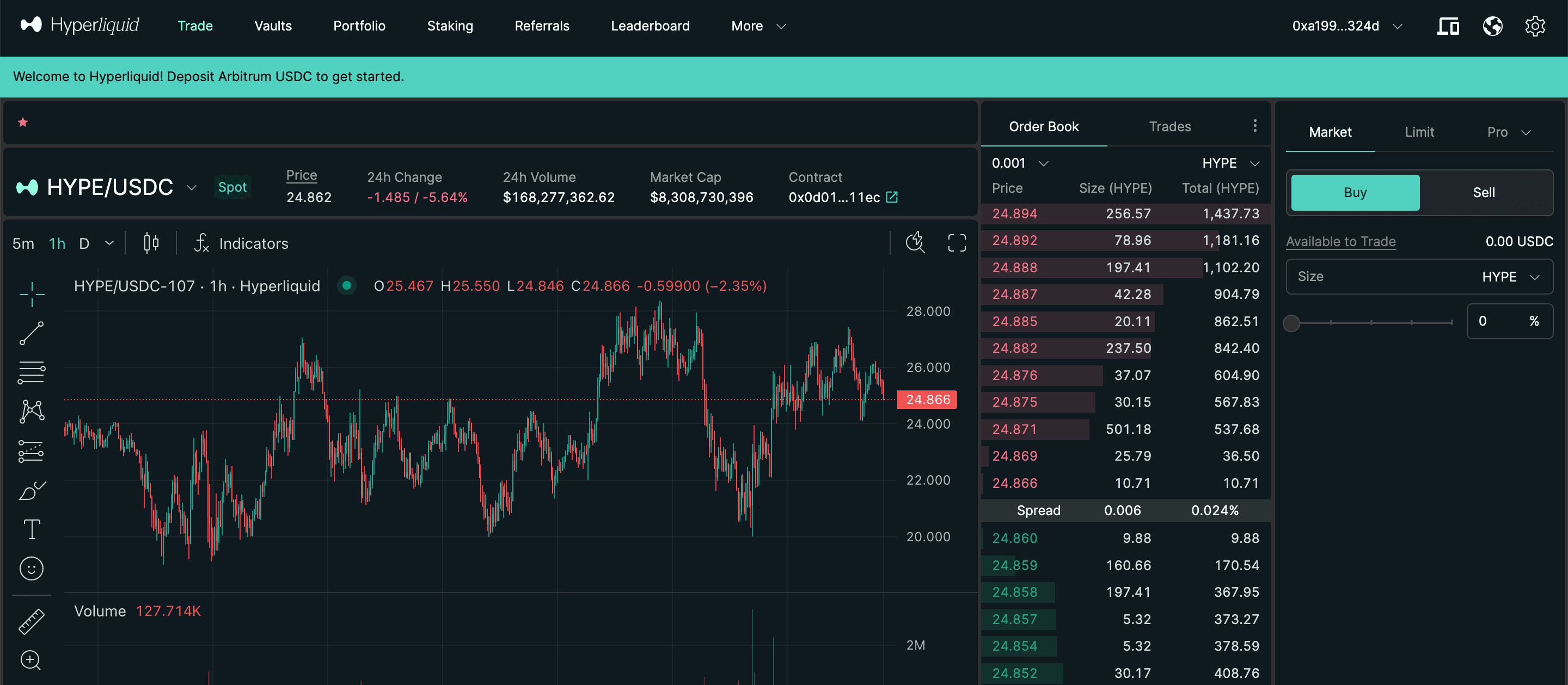Open Size unit HYPE dropdown
Screen dimensions: 1568x685
coord(1510,277)
